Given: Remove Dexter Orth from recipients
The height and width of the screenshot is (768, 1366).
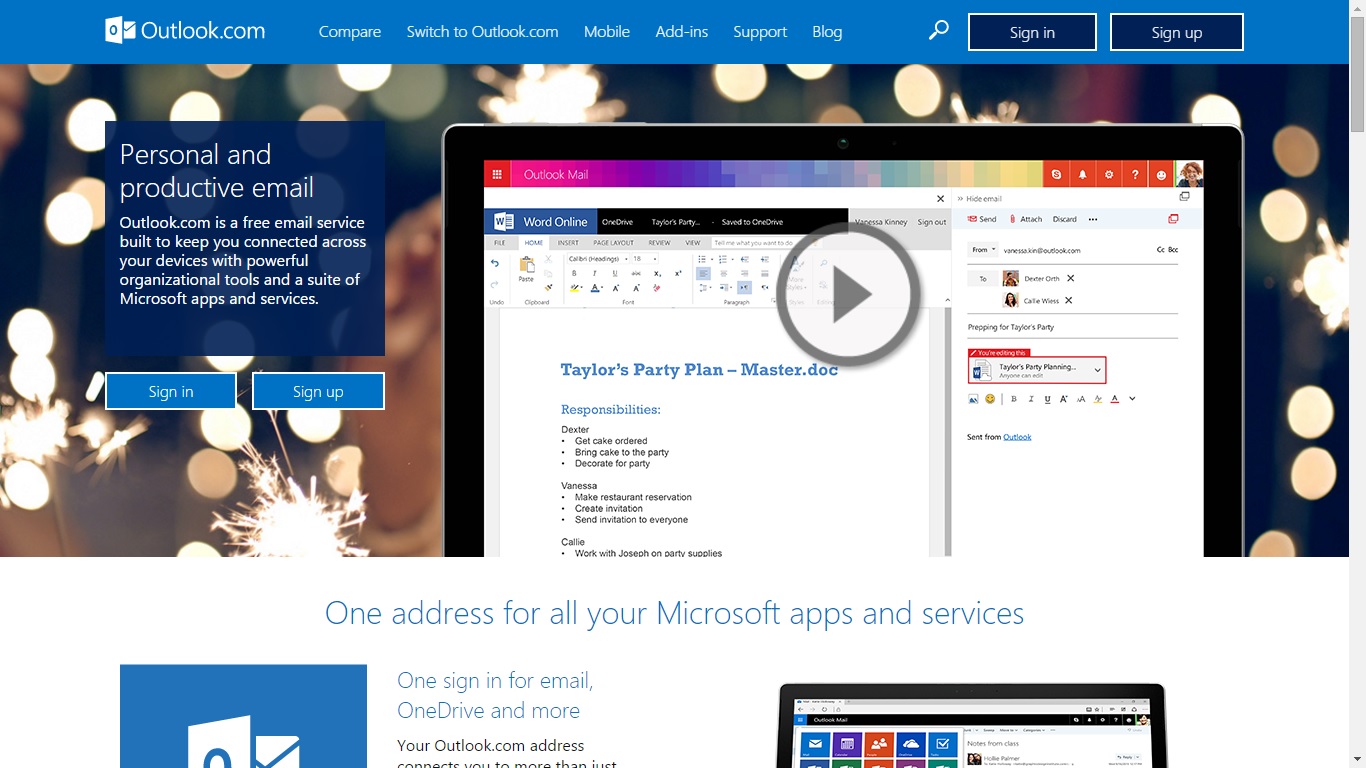Looking at the screenshot, I should [1070, 279].
